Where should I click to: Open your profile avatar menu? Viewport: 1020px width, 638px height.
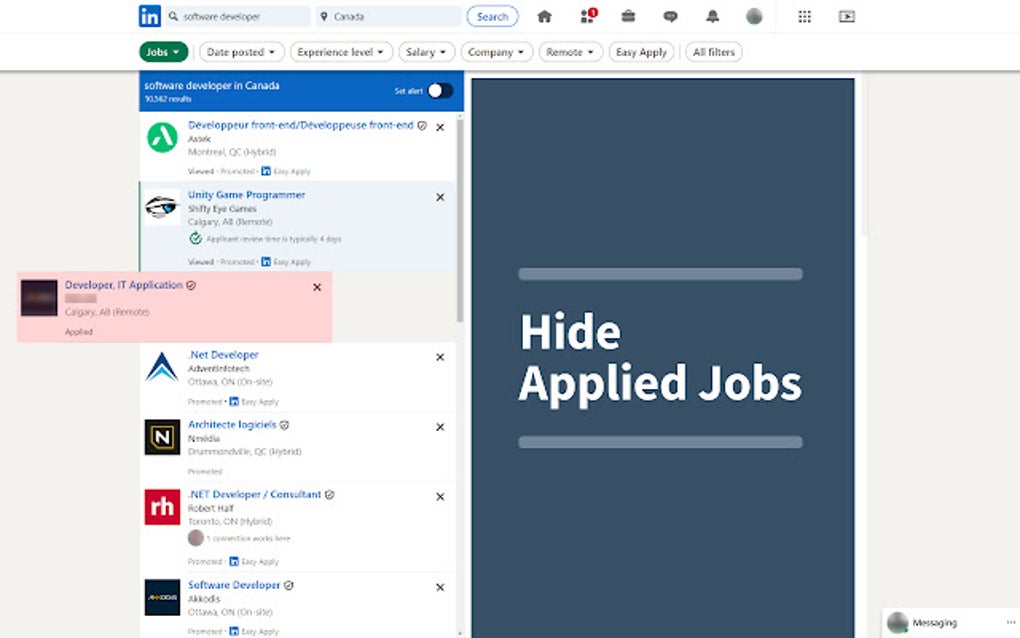[754, 16]
